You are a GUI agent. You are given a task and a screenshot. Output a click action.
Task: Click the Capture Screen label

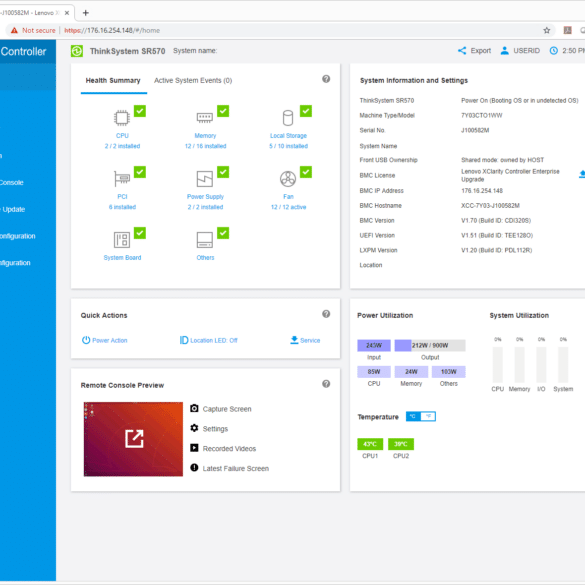point(227,409)
